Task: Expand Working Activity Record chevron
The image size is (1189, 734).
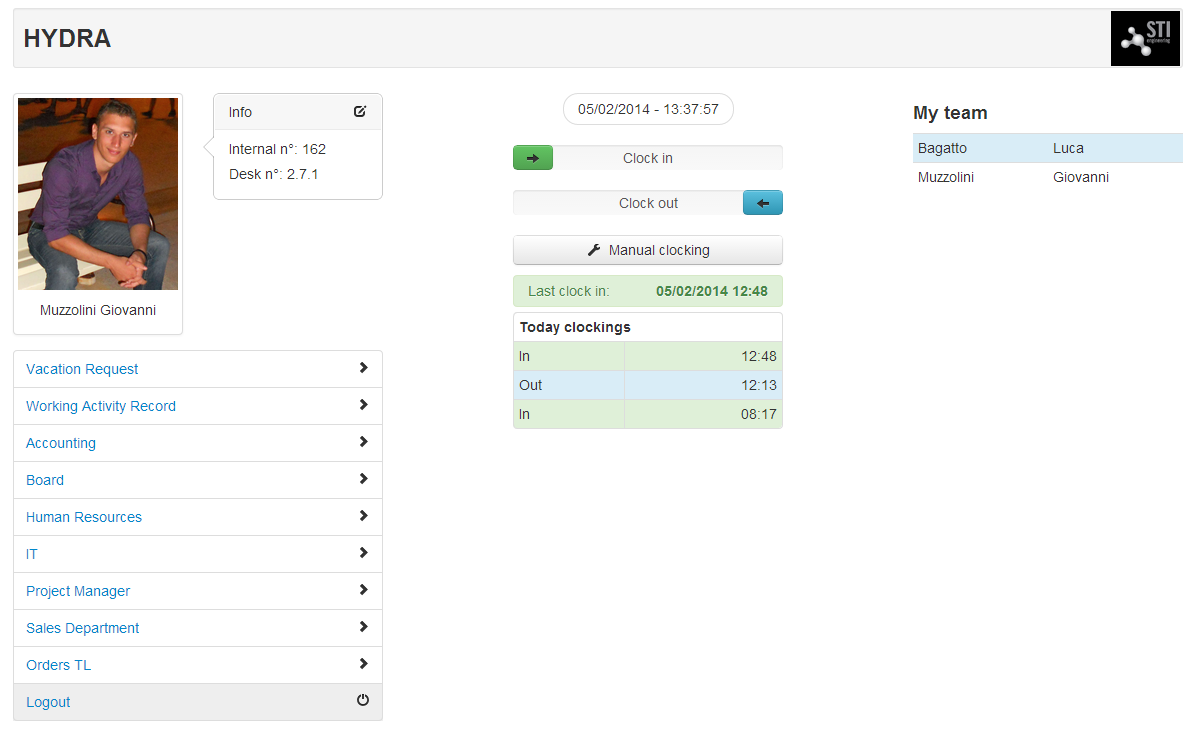Action: coord(363,405)
